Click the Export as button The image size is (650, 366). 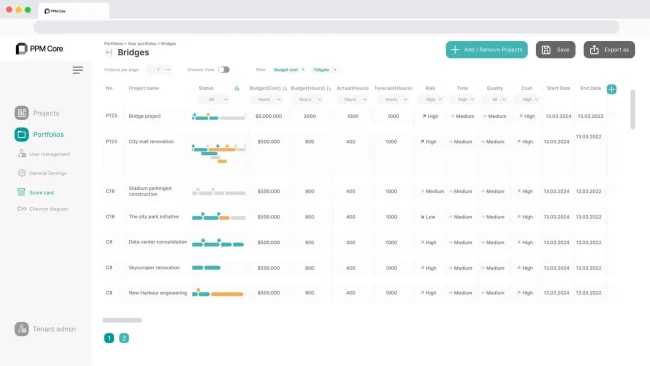point(609,50)
